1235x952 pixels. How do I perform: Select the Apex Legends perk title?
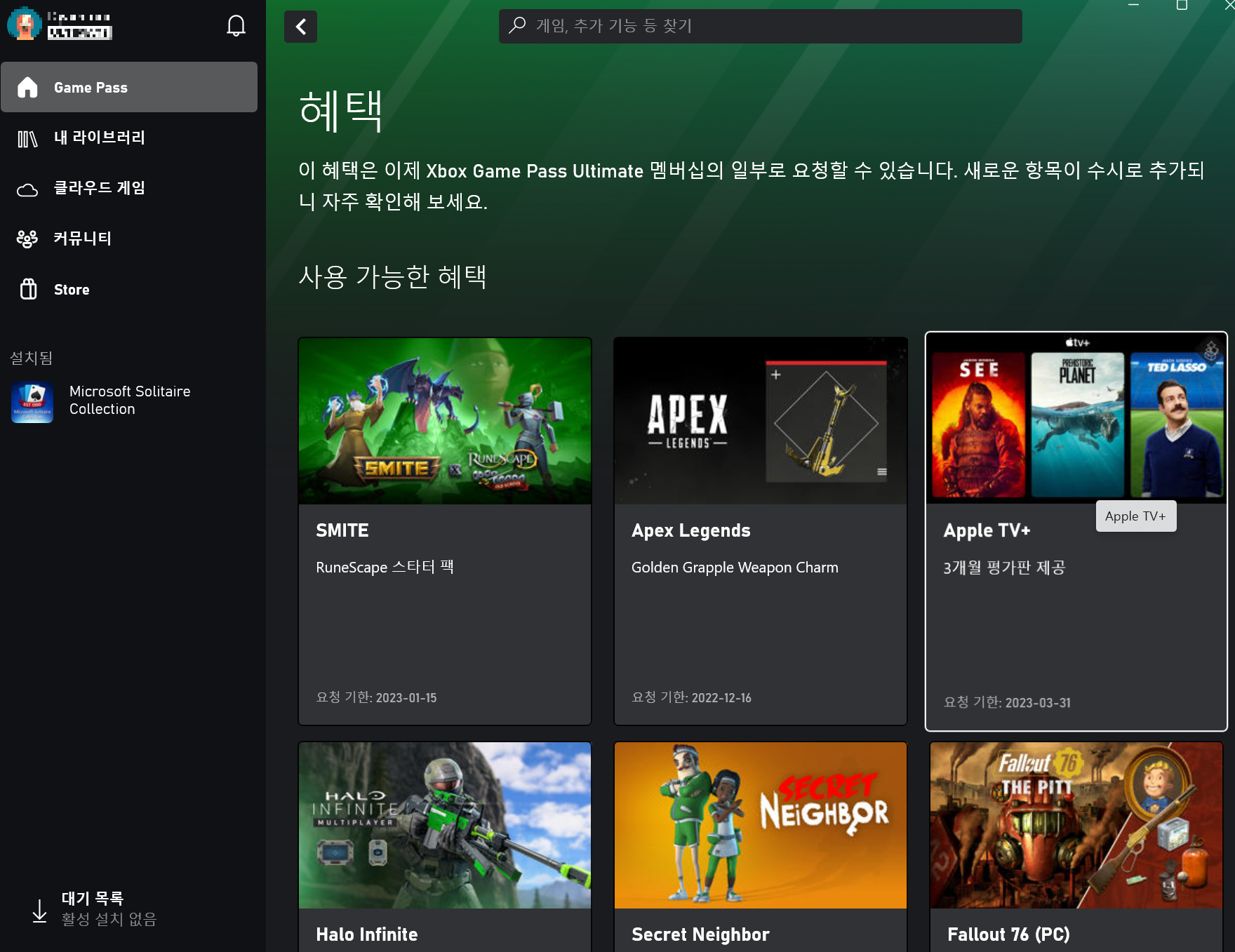[691, 530]
